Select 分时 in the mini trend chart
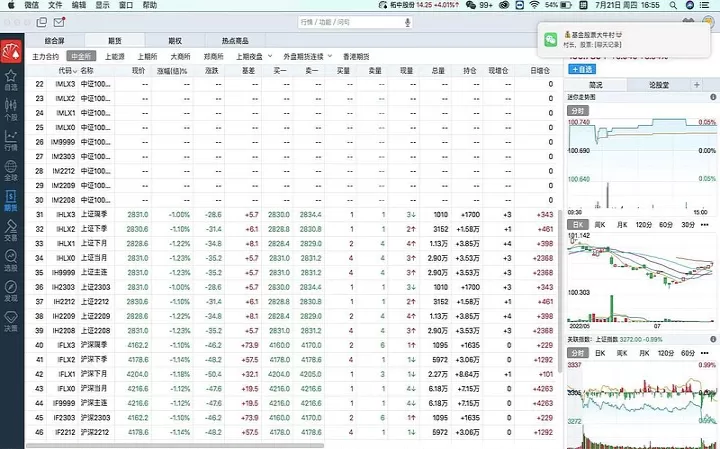The image size is (720, 449). click(578, 111)
